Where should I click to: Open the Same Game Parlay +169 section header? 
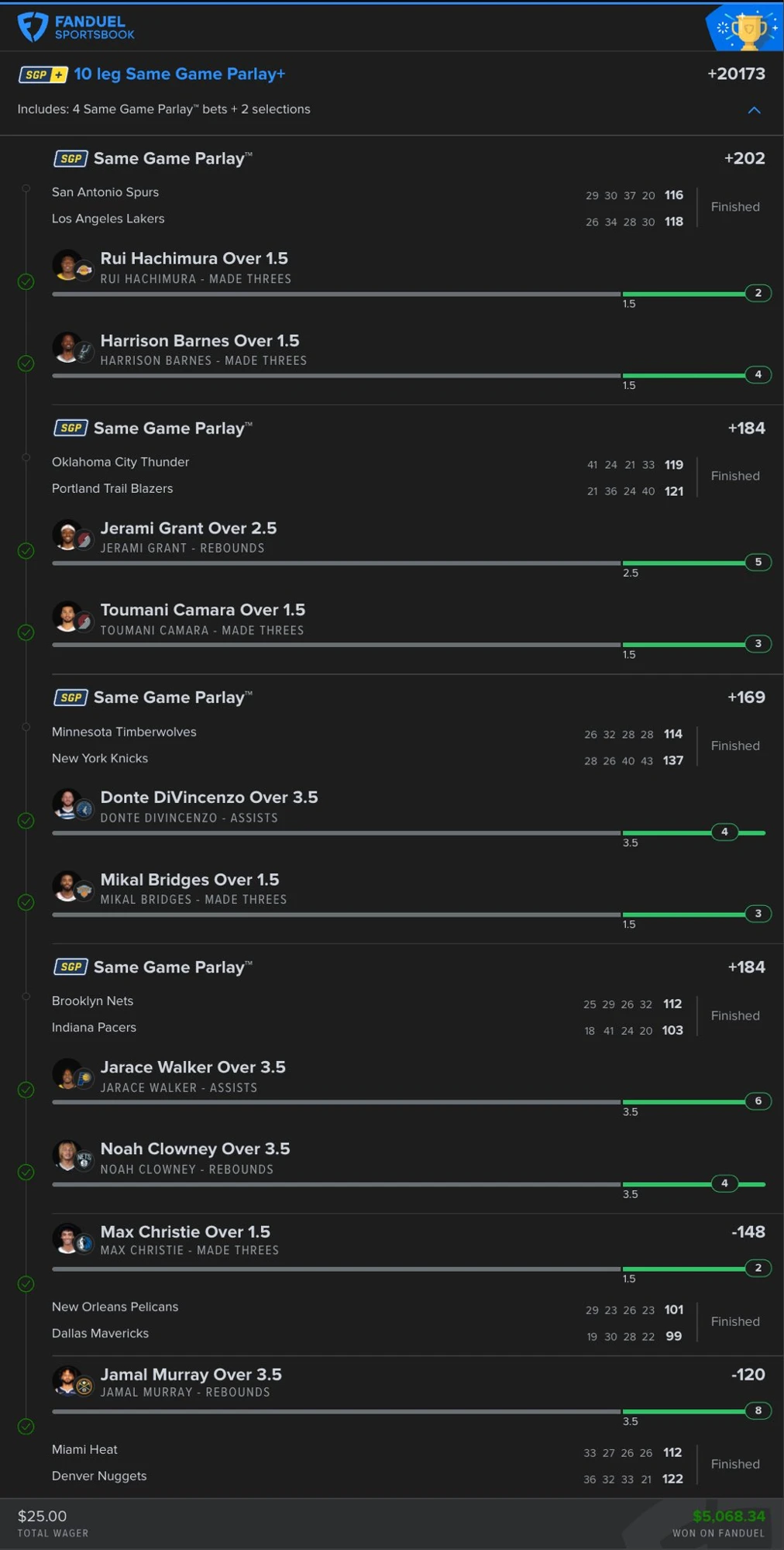(409, 697)
